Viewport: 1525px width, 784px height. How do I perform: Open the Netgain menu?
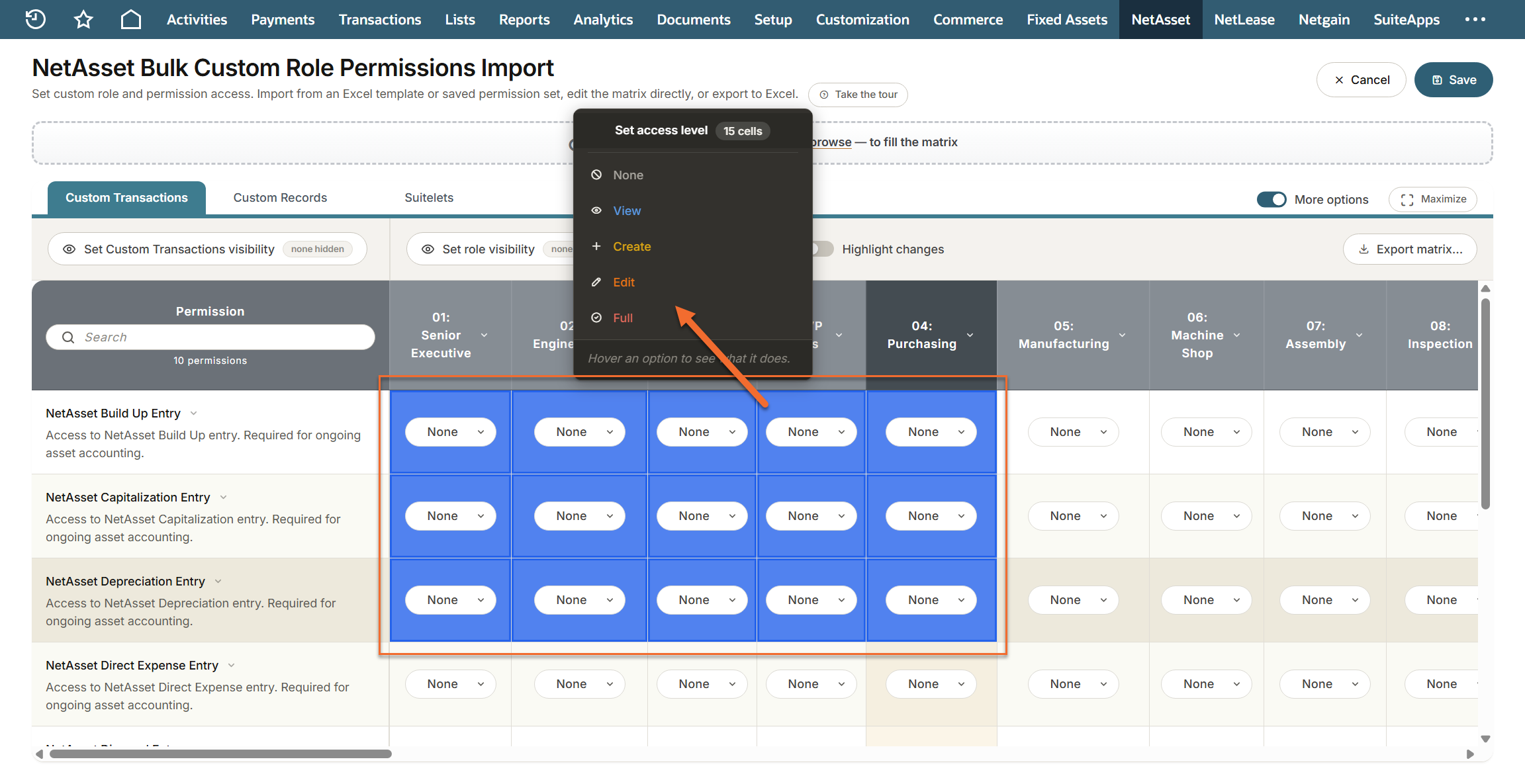coord(1324,19)
